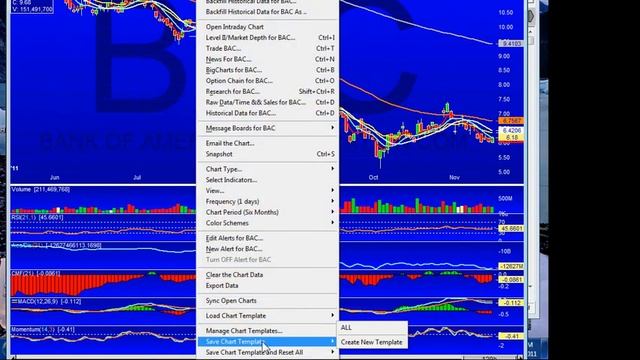Click the -0.112 MACD value label
The image size is (640, 360).
tap(511, 303)
